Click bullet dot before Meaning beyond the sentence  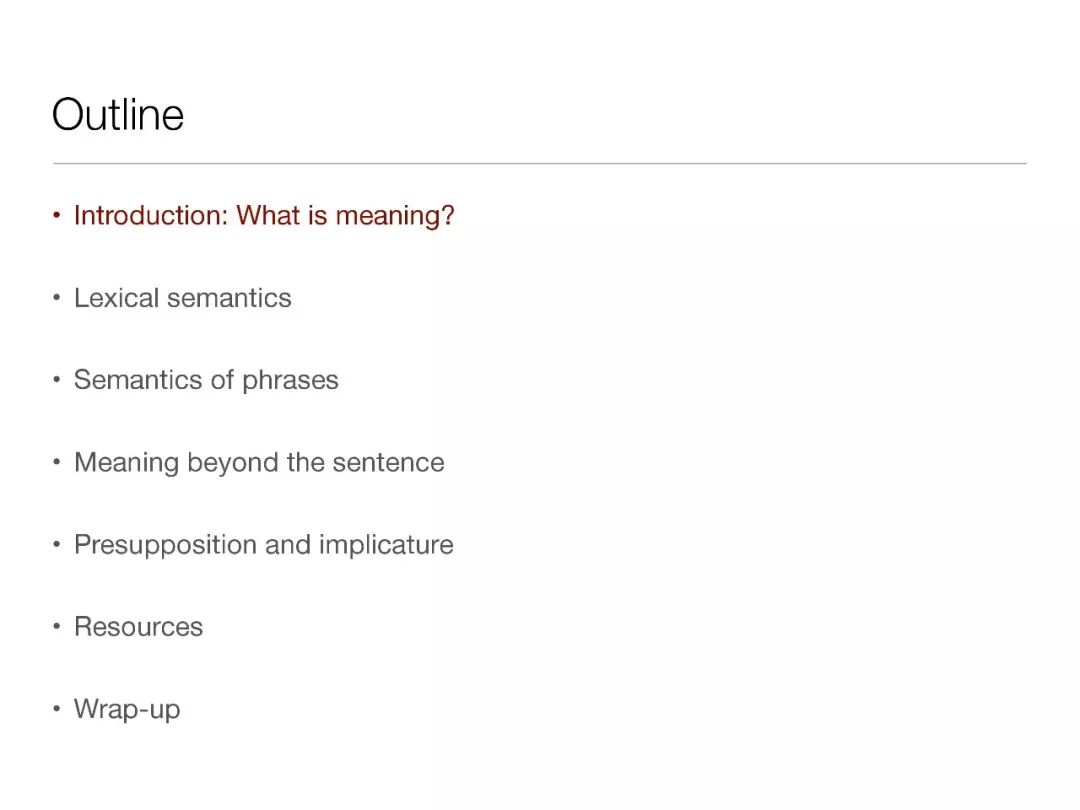click(57, 463)
